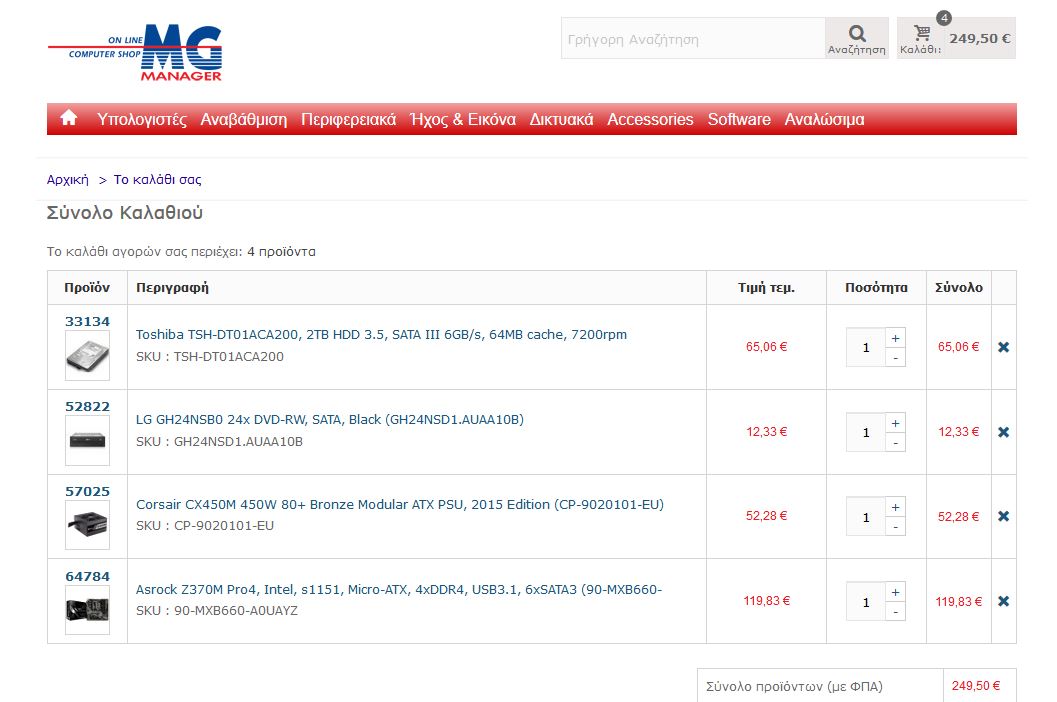The height and width of the screenshot is (702, 1057).
Task: Click the MG Manager logo
Action: click(x=135, y=53)
